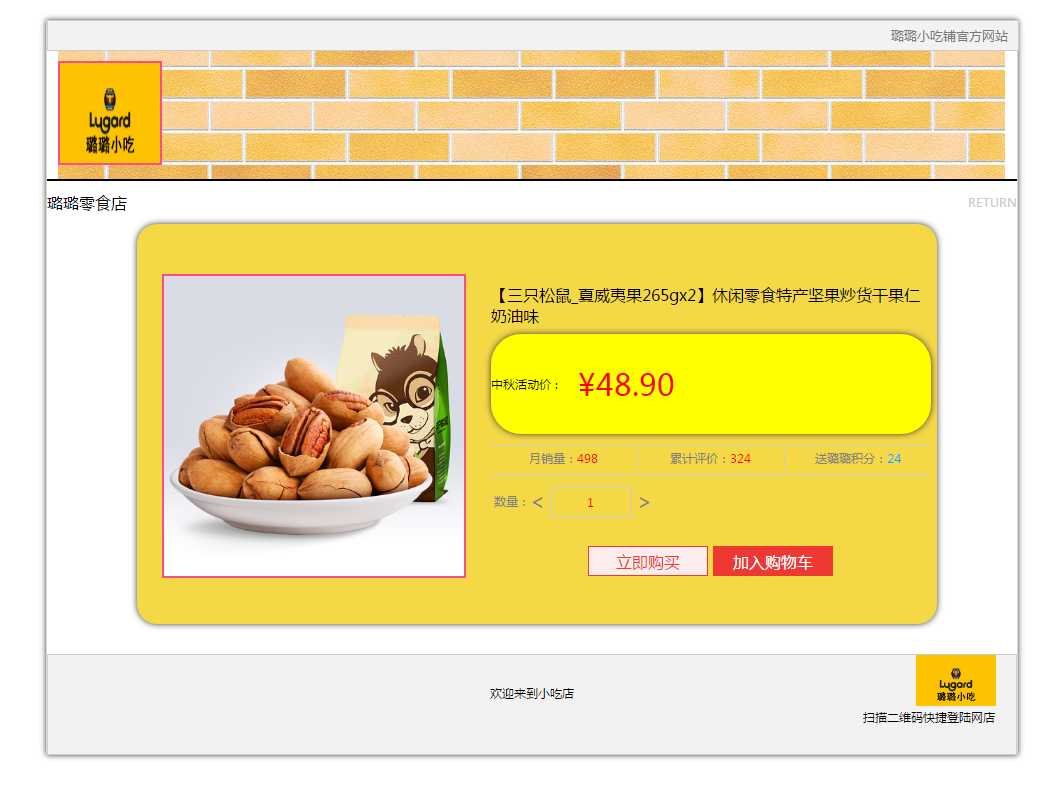This screenshot has height=806, width=1063.
Task: Click the 欢迎来到小吃店 footer text
Action: 532,693
